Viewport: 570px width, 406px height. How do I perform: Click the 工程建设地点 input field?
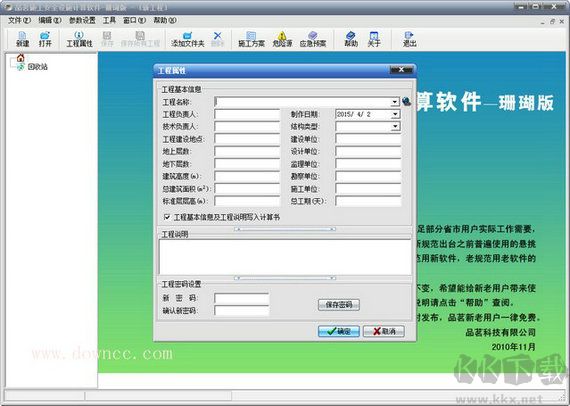tap(247, 139)
